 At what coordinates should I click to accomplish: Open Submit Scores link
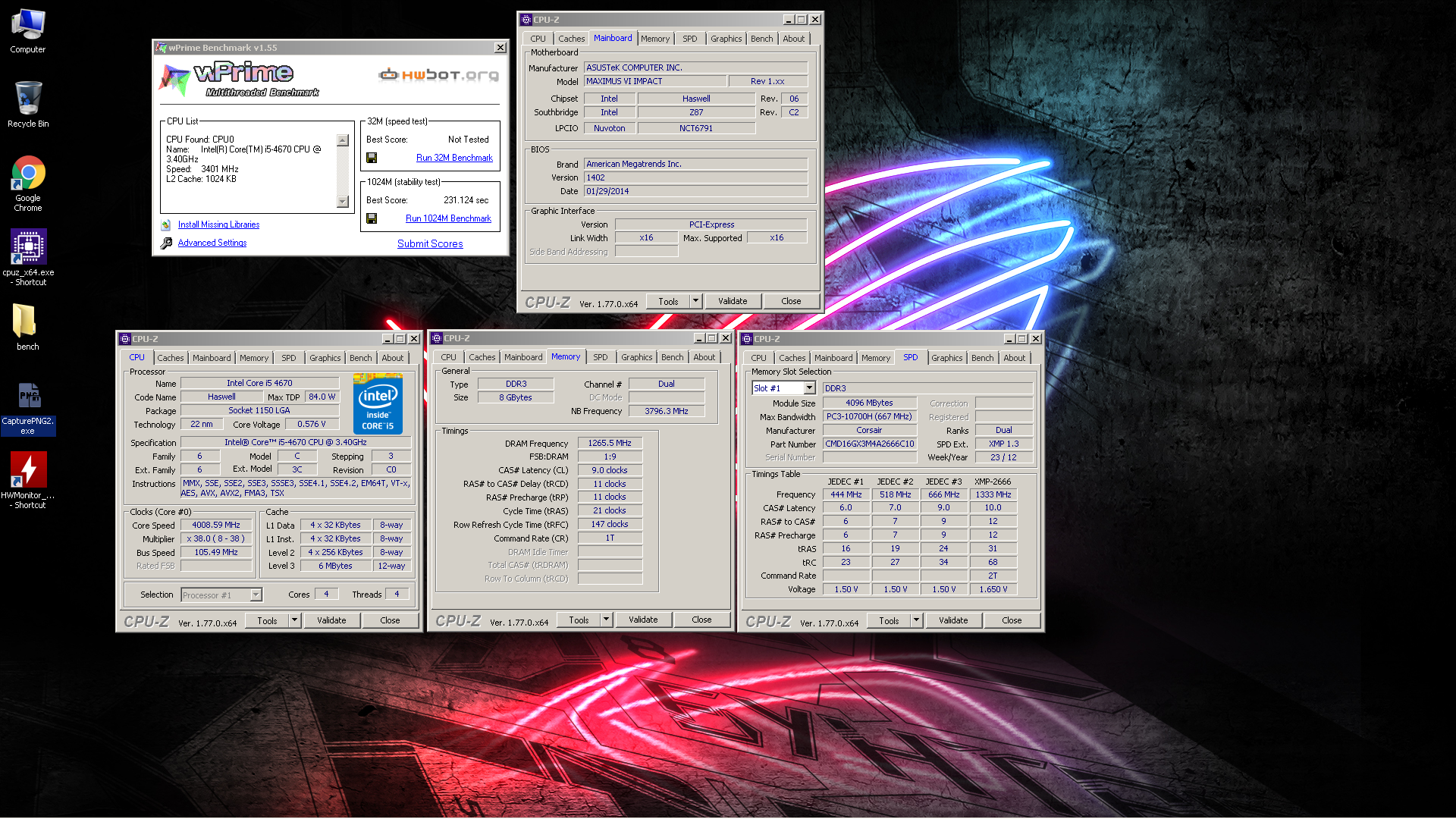(430, 243)
